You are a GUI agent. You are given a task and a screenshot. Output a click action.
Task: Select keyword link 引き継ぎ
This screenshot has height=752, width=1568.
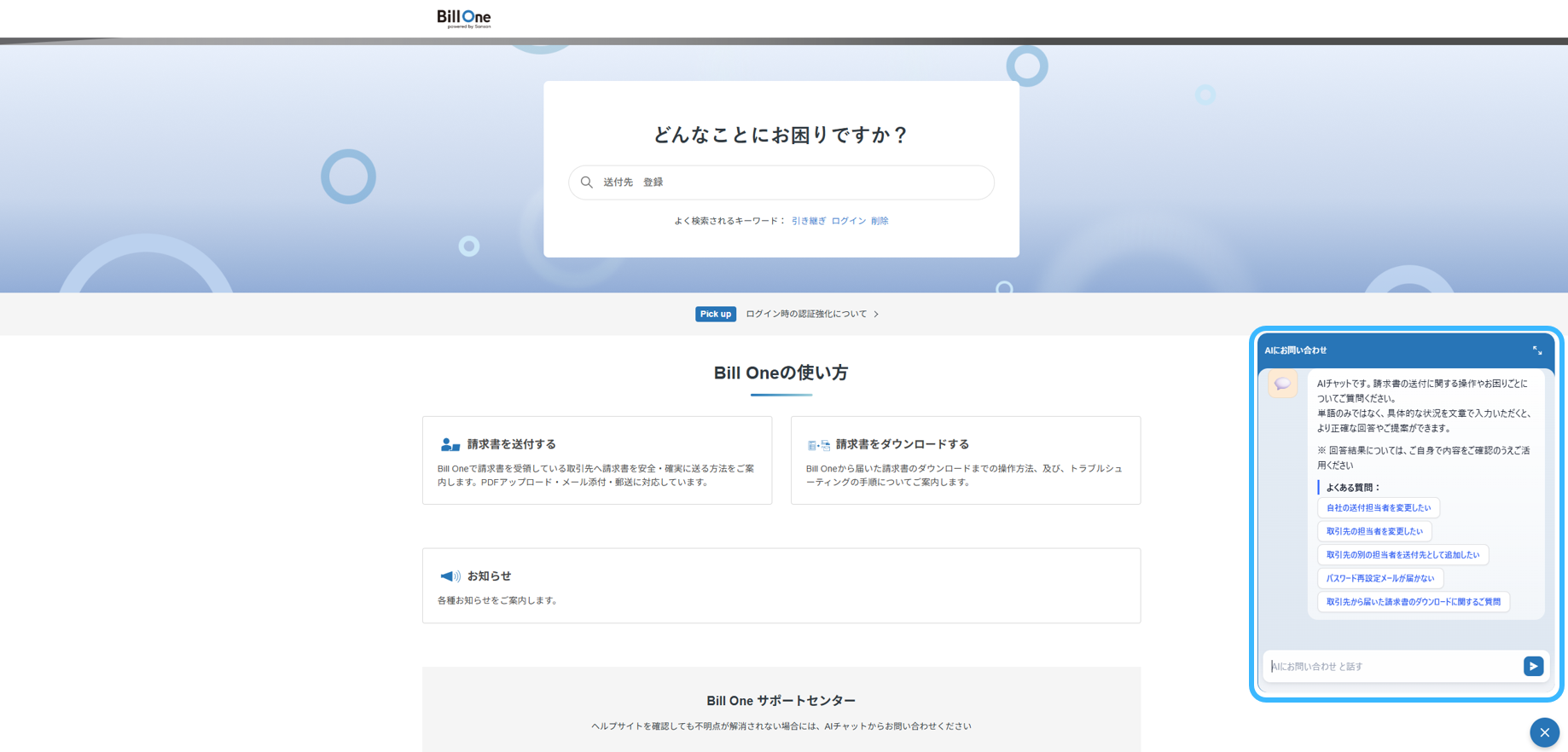[808, 221]
